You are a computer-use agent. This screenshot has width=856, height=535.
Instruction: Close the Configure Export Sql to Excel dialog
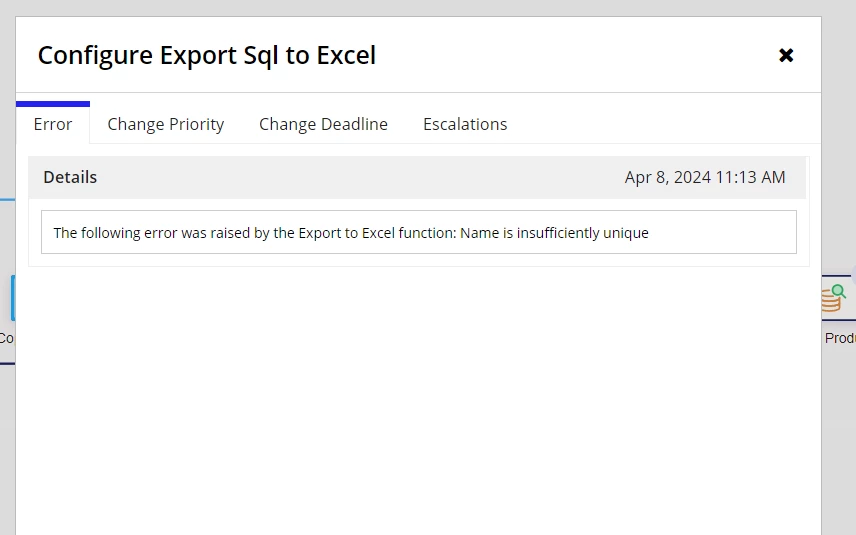tap(786, 55)
